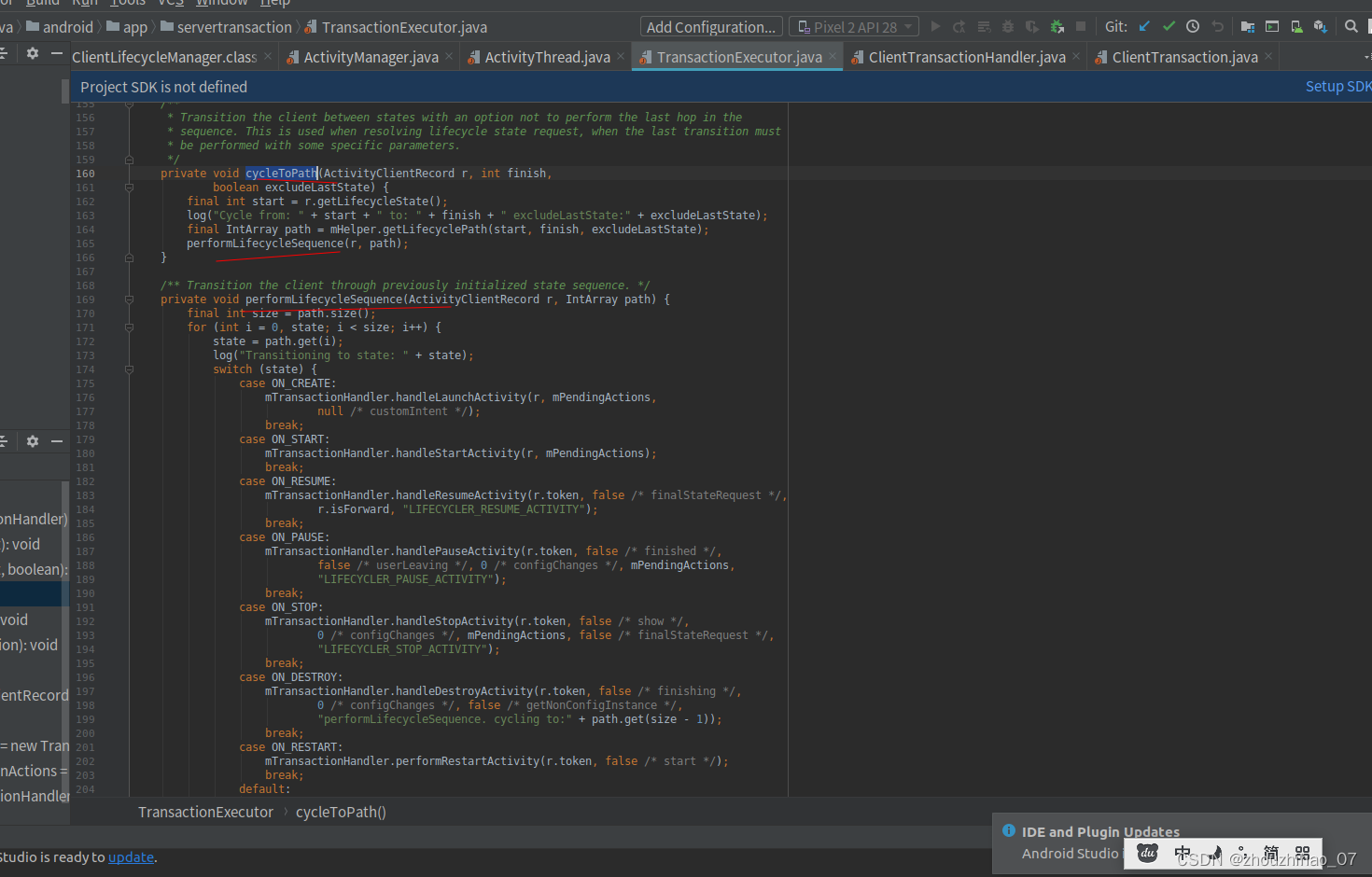Select TransactionExecutor.java tab

pos(739,57)
